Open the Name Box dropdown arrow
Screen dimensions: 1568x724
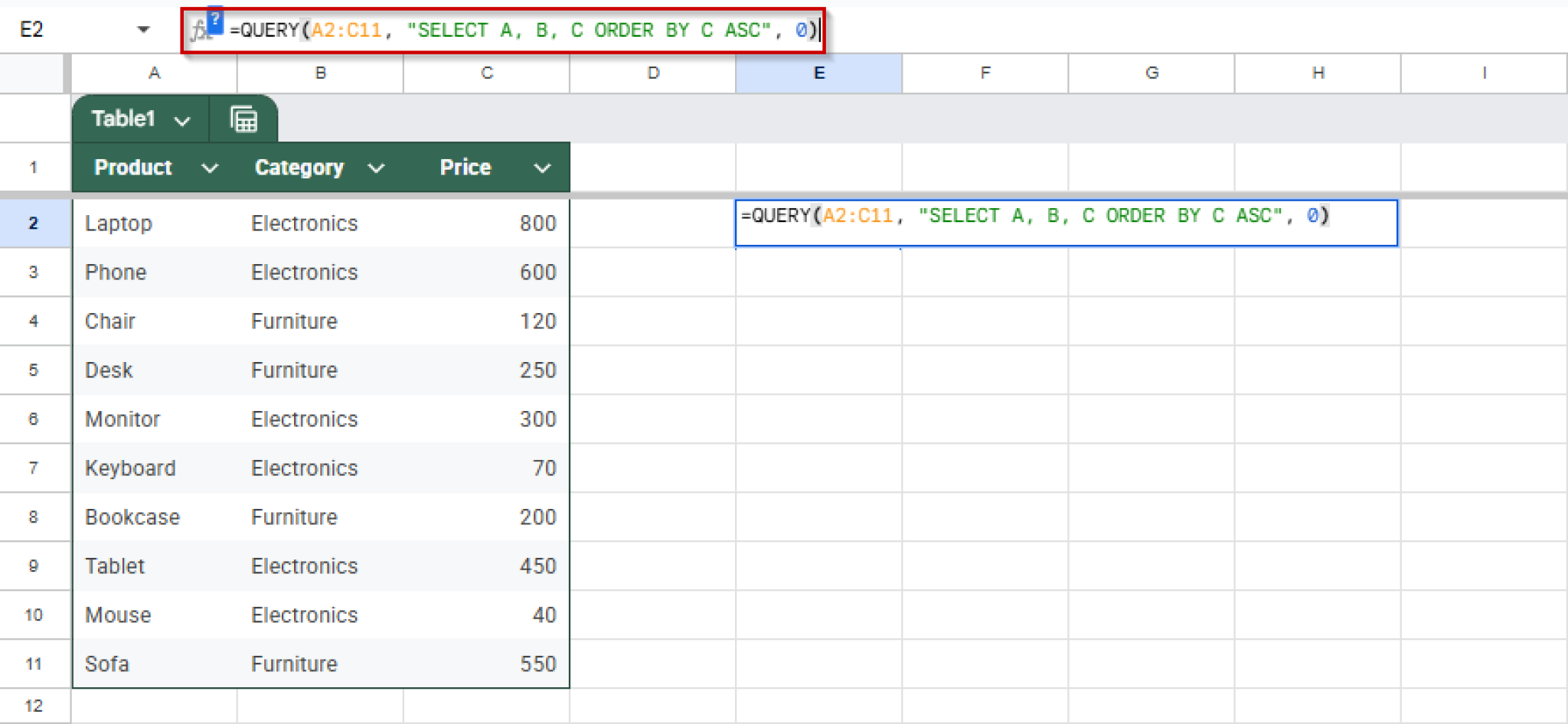coord(142,30)
